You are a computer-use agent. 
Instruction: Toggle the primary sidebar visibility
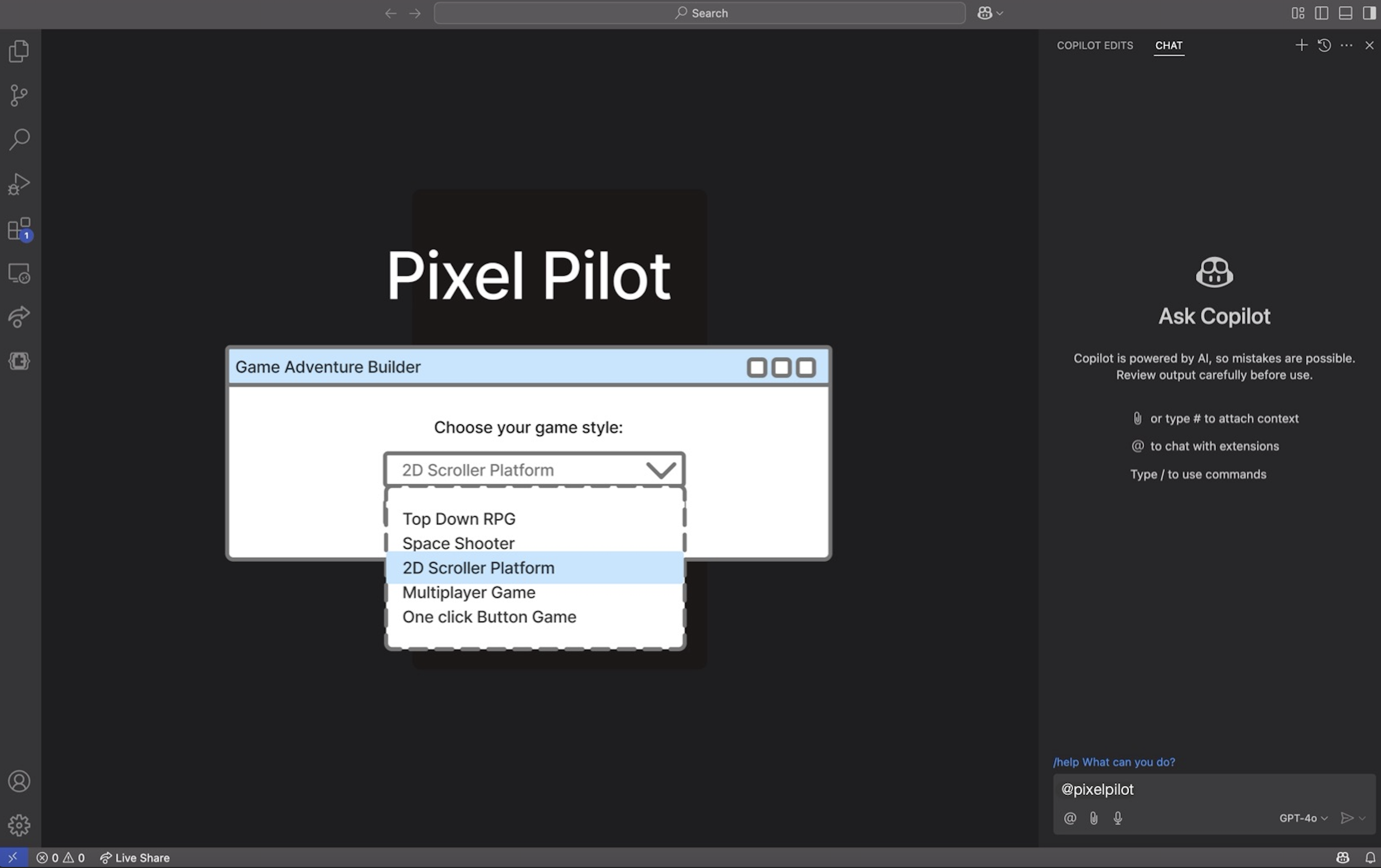(1322, 13)
